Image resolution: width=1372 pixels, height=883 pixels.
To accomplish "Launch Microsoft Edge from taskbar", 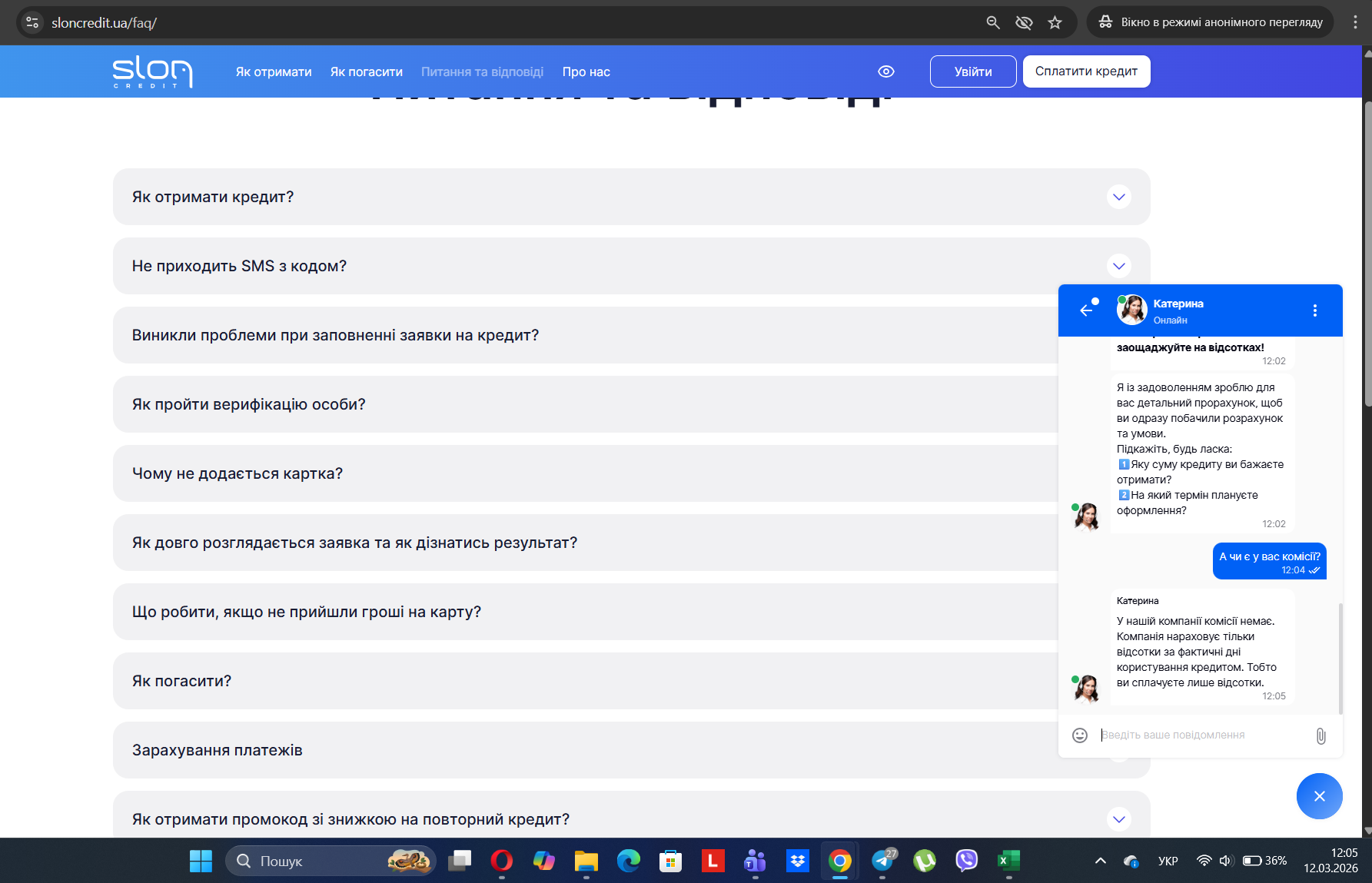I will 629,861.
